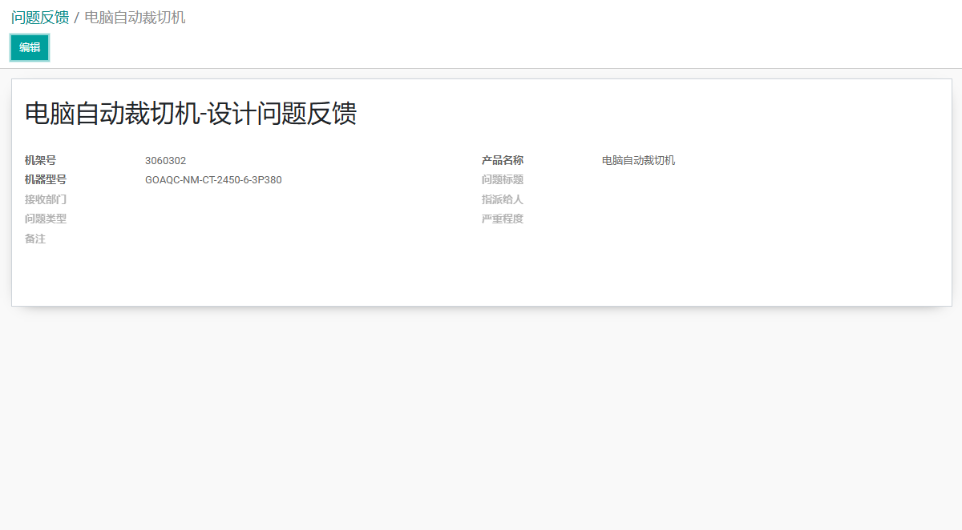The height and width of the screenshot is (530, 962).
Task: Go back via the 问题反馈 breadcrumb link
Action: coord(40,17)
